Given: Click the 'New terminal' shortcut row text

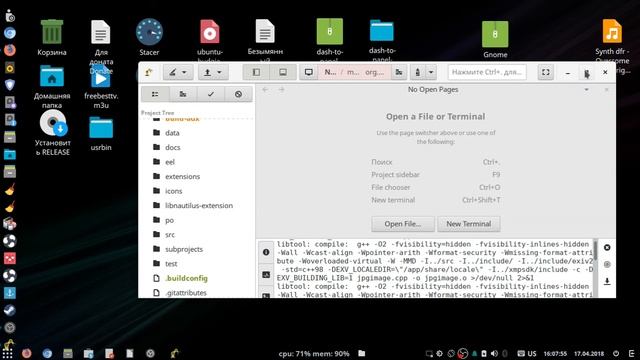Looking at the screenshot, I should pos(393,200).
